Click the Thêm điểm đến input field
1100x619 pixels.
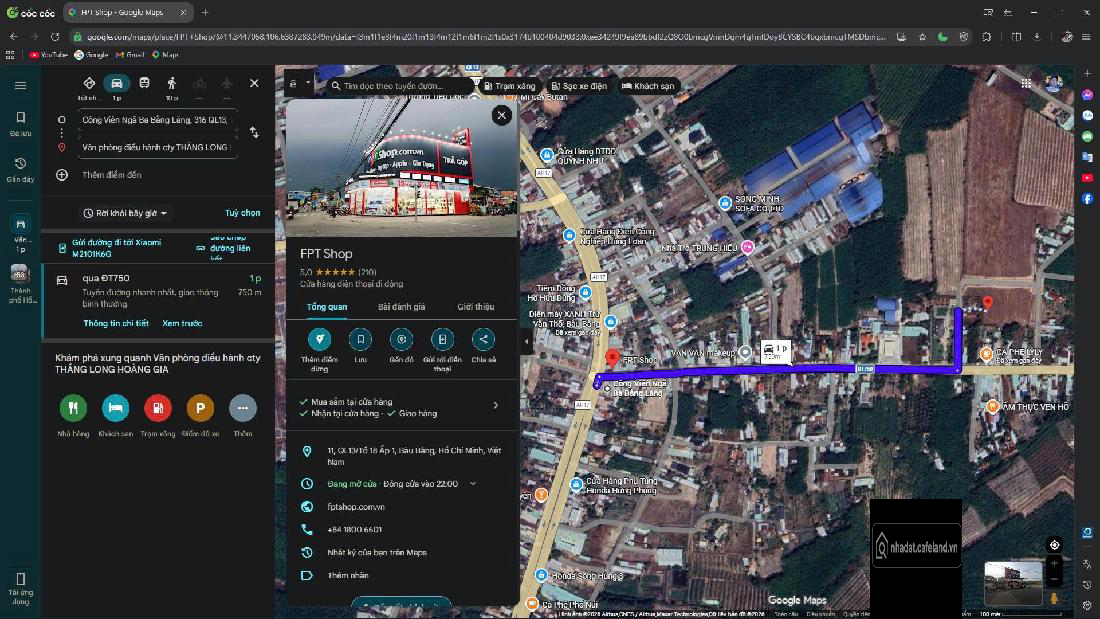112,175
